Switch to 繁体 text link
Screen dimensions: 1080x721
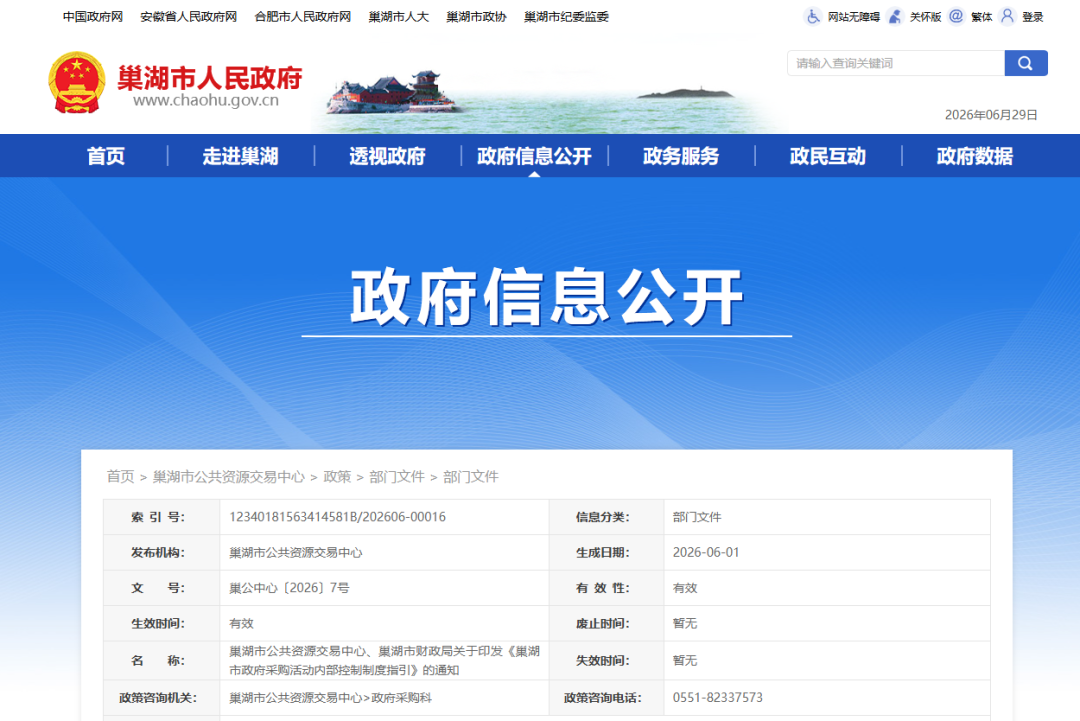[982, 17]
